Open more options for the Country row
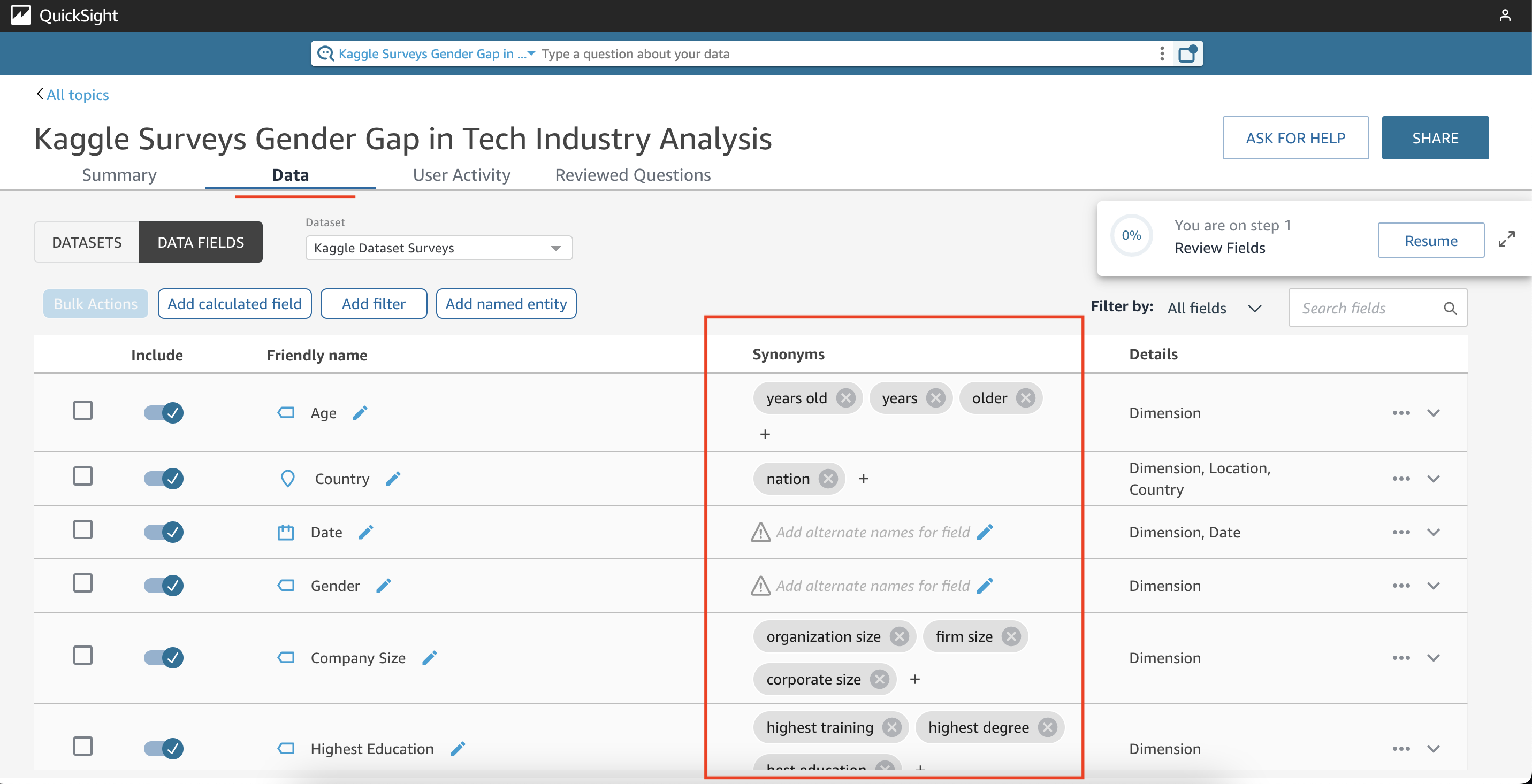This screenshot has width=1532, height=784. 1400,479
